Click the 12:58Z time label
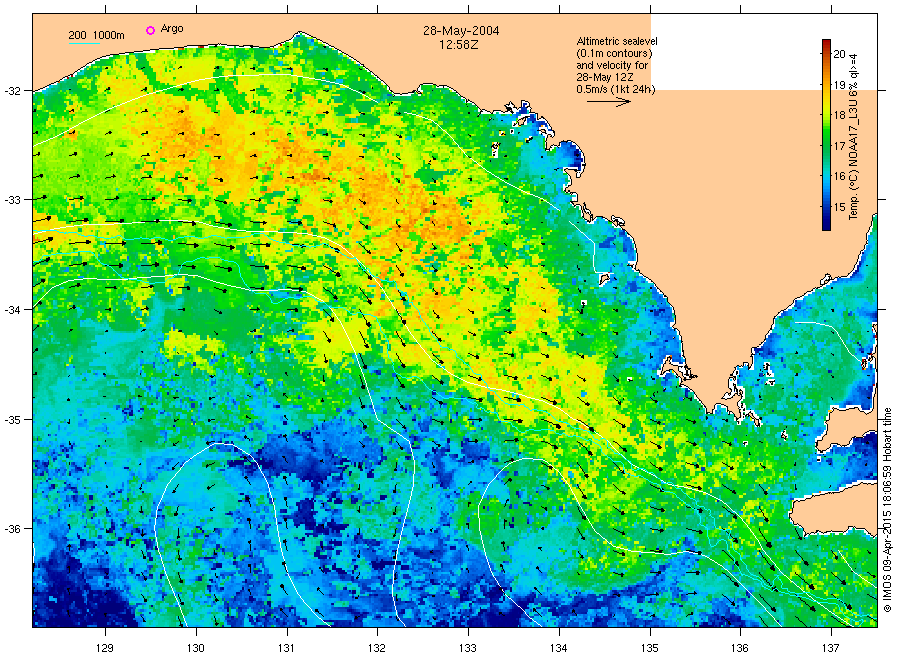Image resolution: width=900 pixels, height=660 pixels. [459, 45]
